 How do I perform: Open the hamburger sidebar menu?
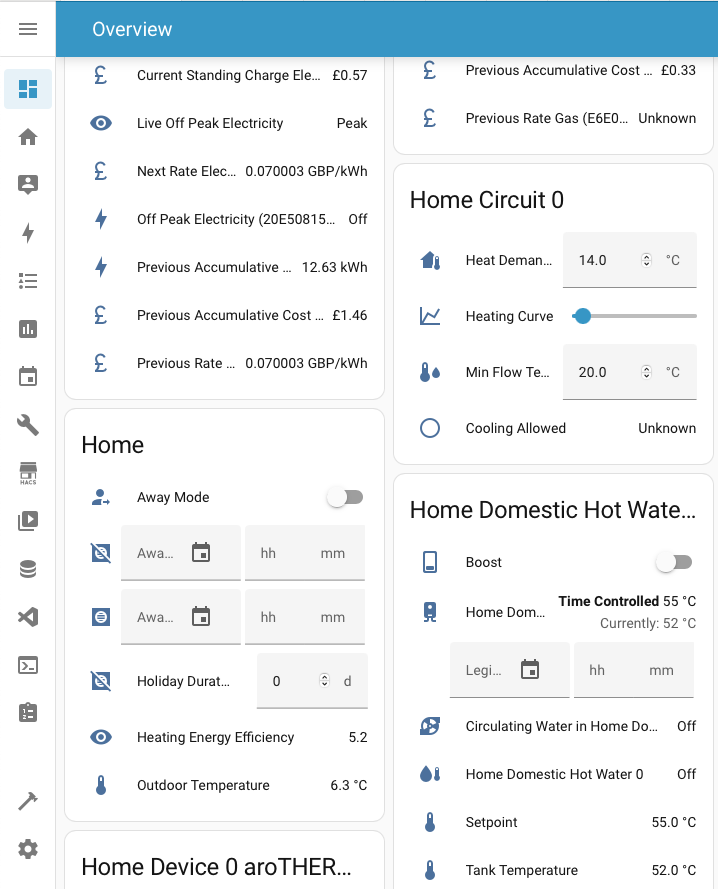pyautogui.click(x=28, y=29)
